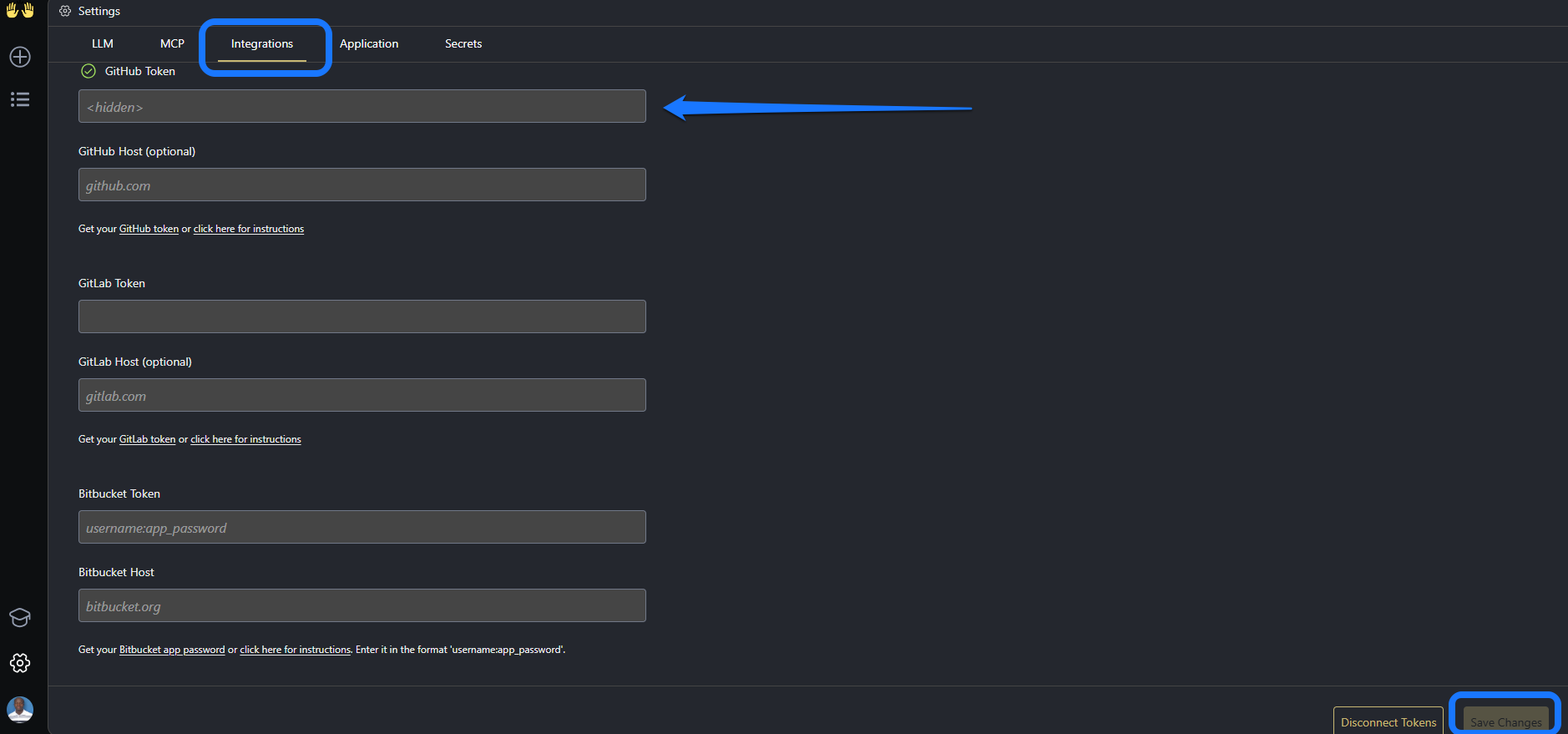Switch to the MCP tab
1568x734 pixels.
pyautogui.click(x=172, y=43)
